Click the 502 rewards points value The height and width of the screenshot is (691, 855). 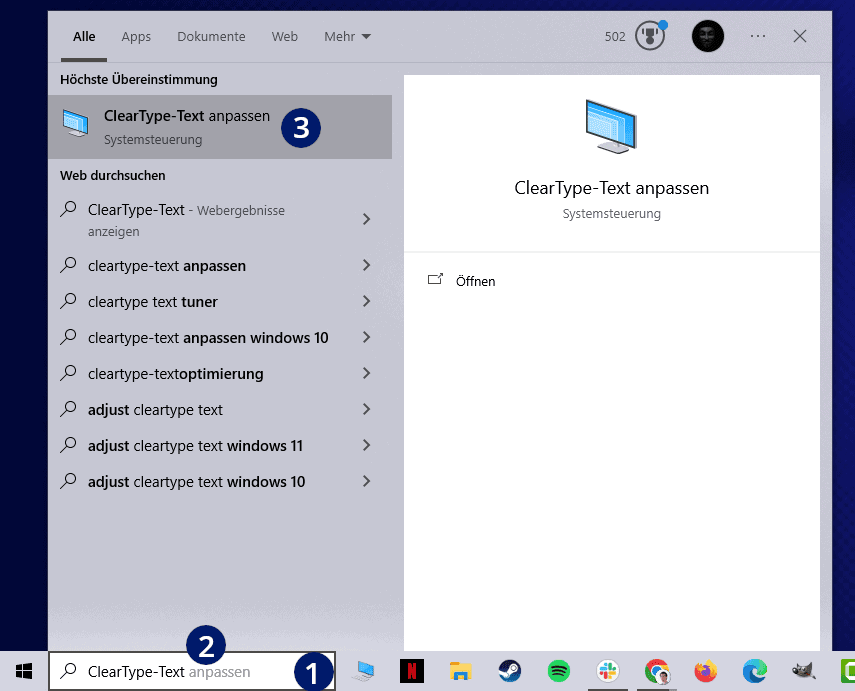point(615,37)
